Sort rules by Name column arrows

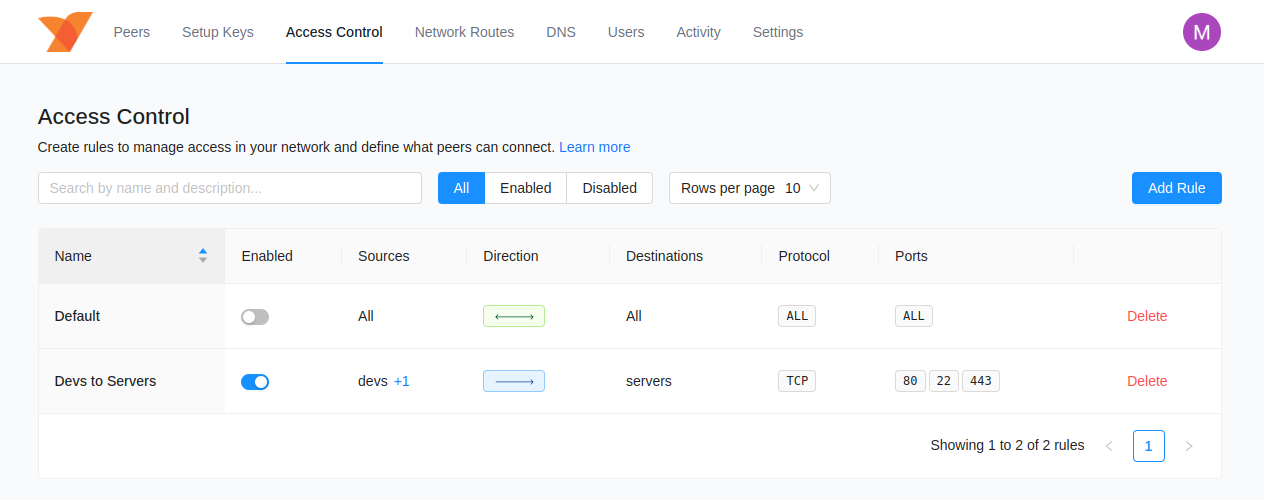(203, 256)
